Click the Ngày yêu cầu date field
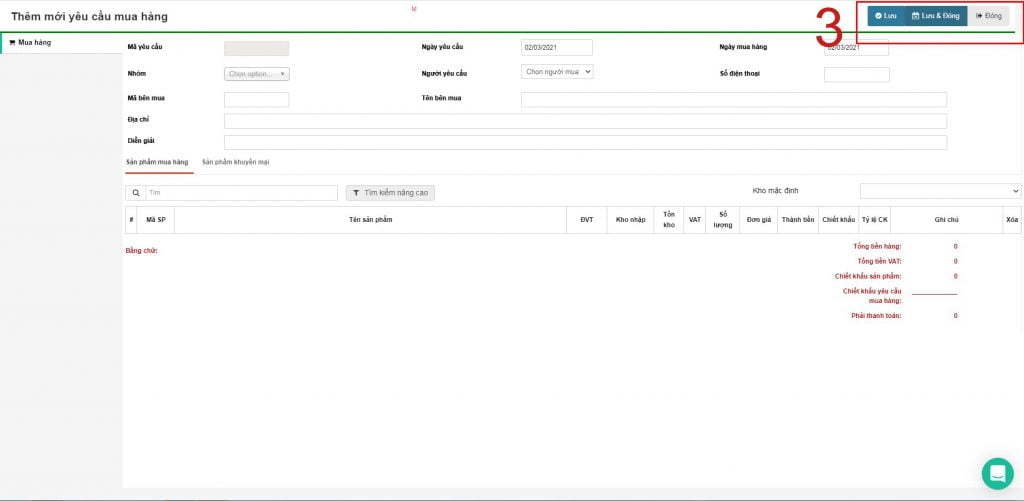The image size is (1024, 501). [556, 48]
